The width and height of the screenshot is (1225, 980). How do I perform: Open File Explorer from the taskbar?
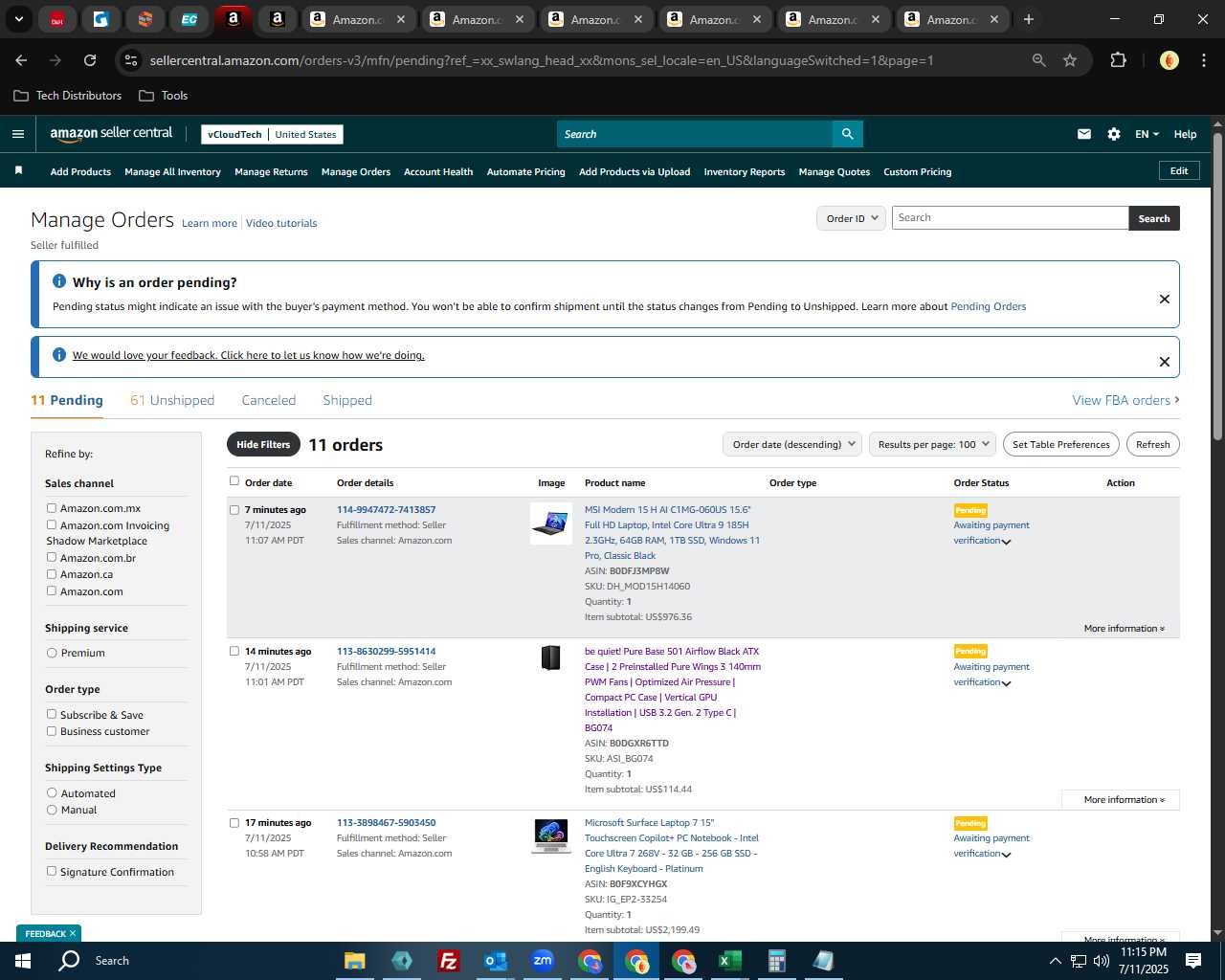point(355,961)
